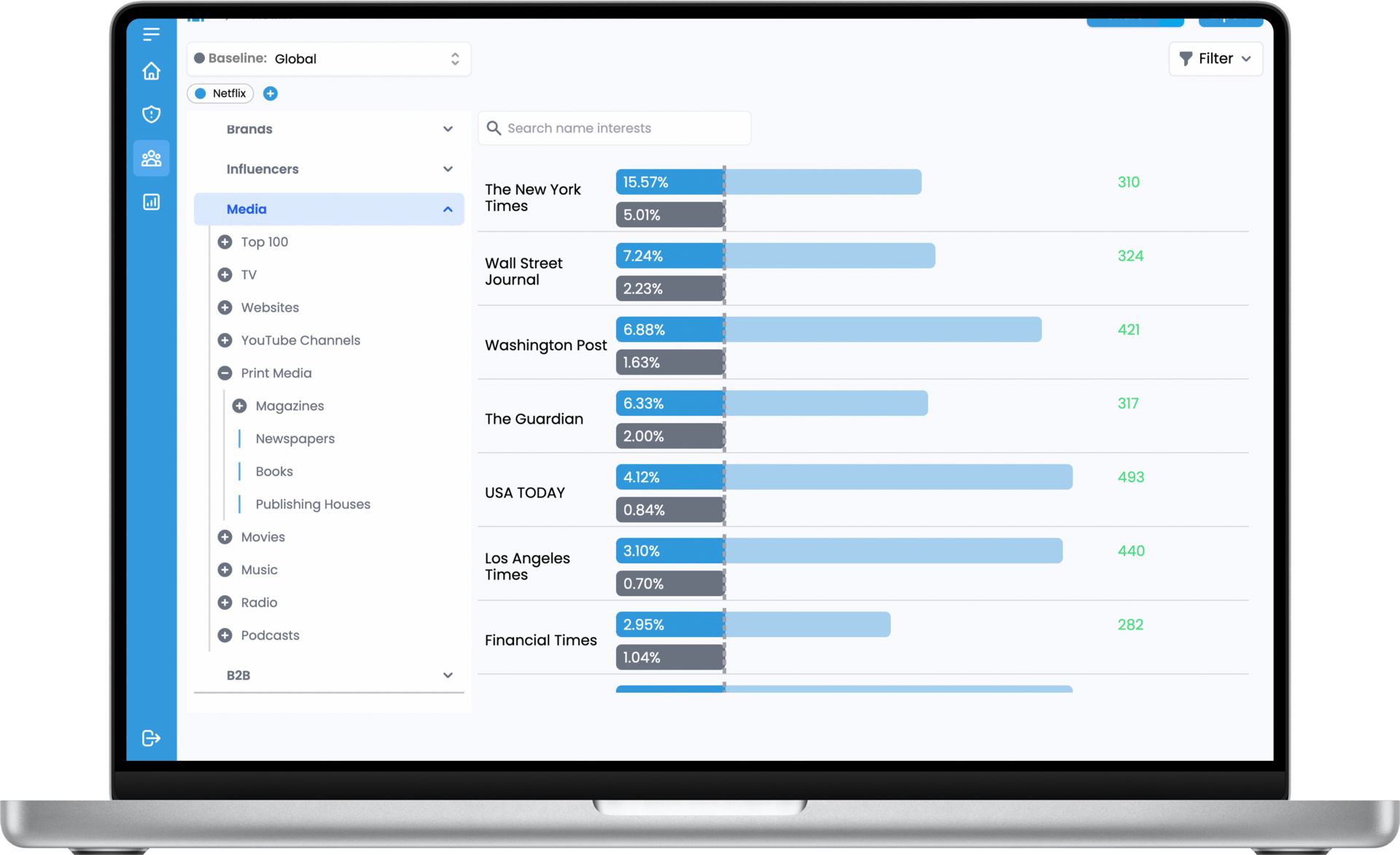Select Magazines subcategory label
This screenshot has width=1400, height=855.
(x=289, y=406)
